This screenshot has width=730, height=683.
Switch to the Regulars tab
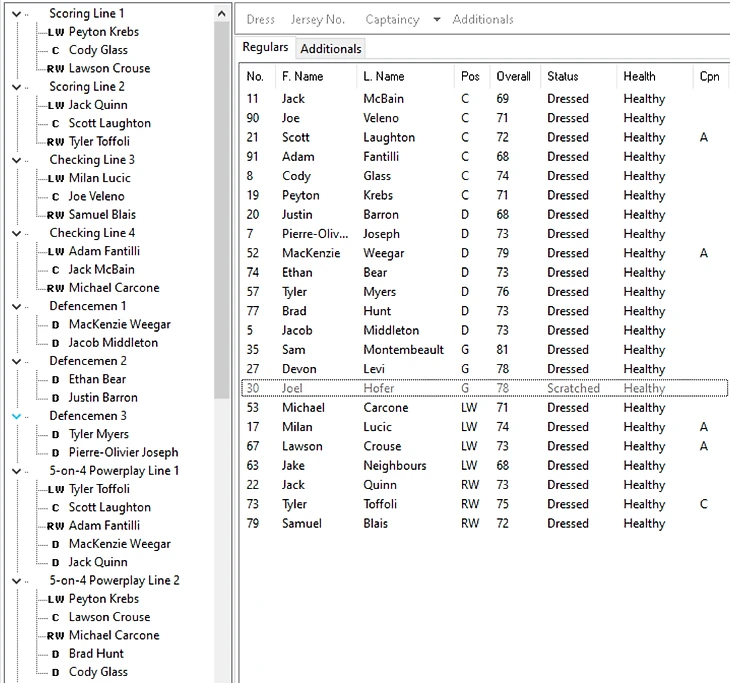point(265,47)
